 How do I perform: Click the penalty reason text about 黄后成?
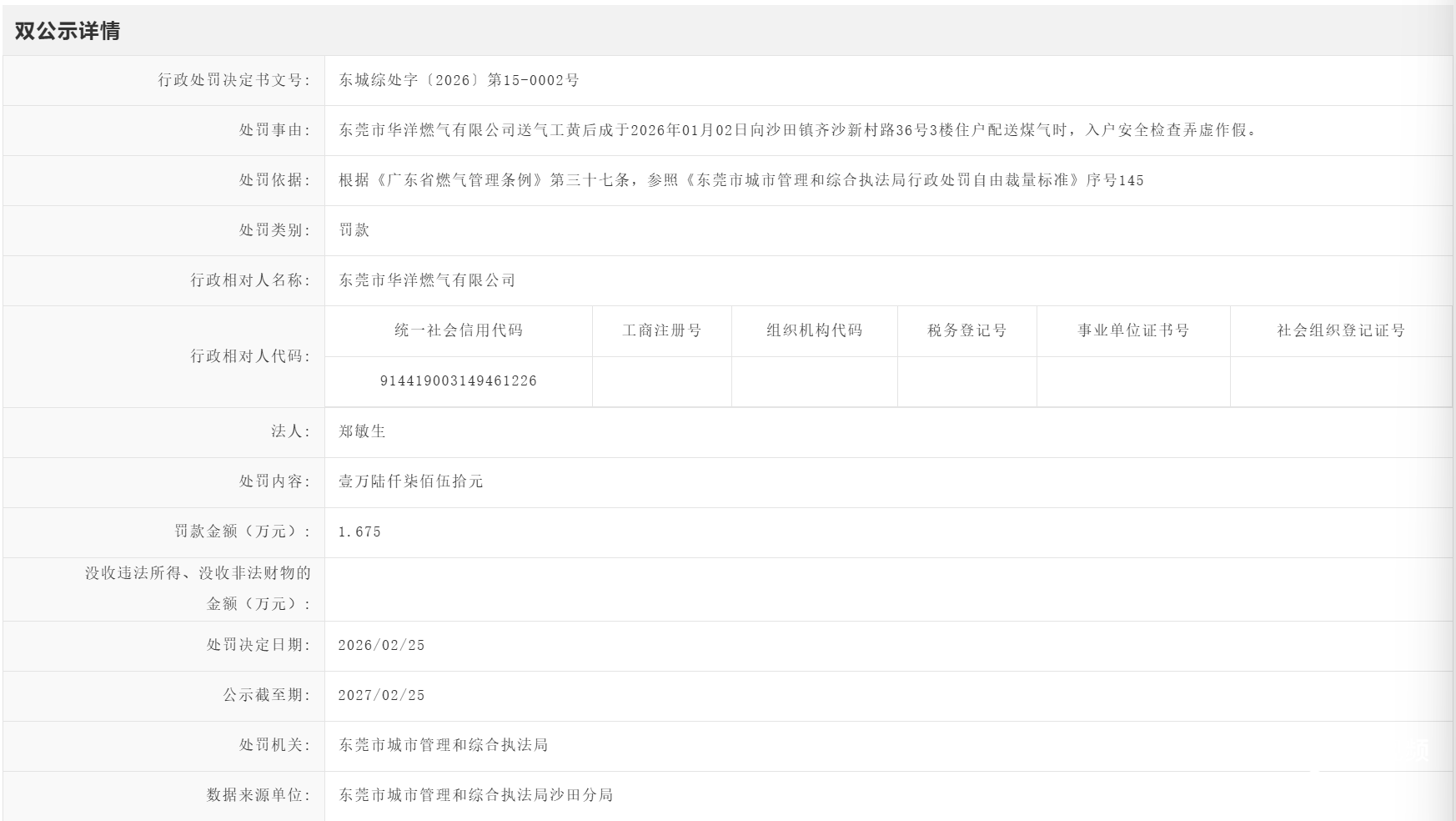798,130
